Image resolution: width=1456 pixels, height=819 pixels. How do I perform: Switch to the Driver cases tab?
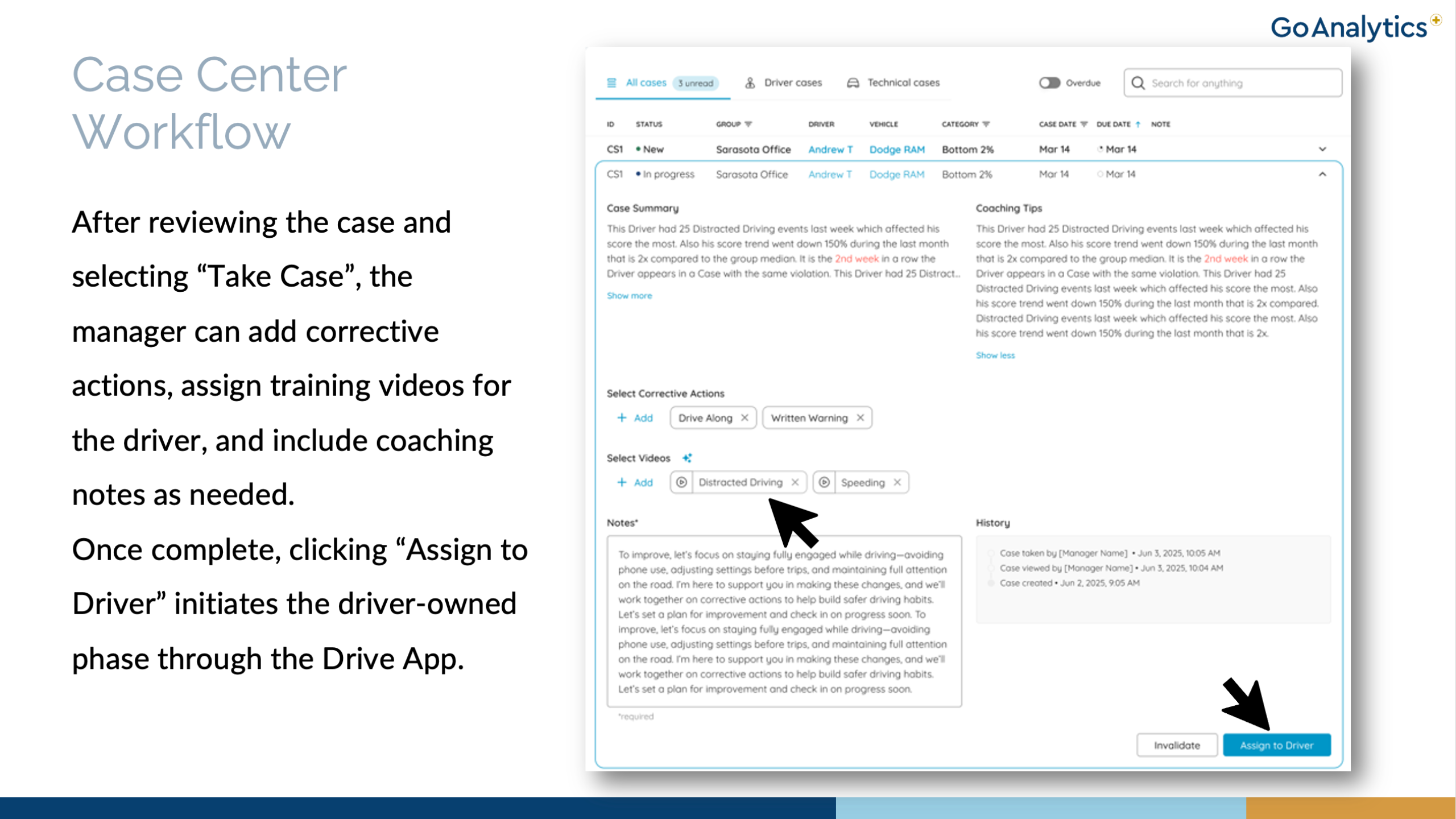point(784,83)
